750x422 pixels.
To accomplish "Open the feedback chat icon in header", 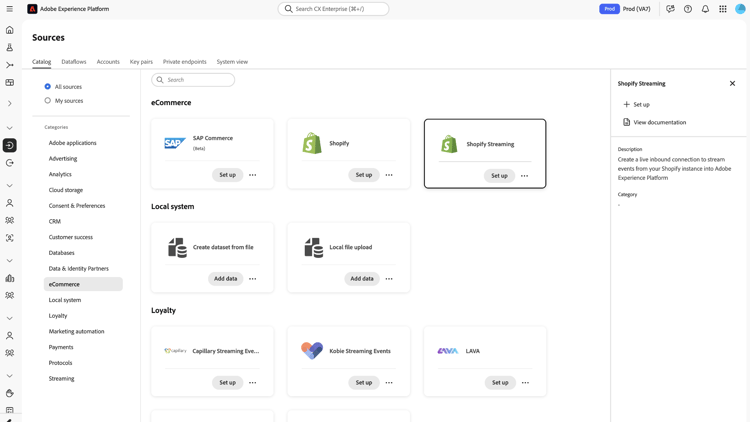I will coord(670,9).
